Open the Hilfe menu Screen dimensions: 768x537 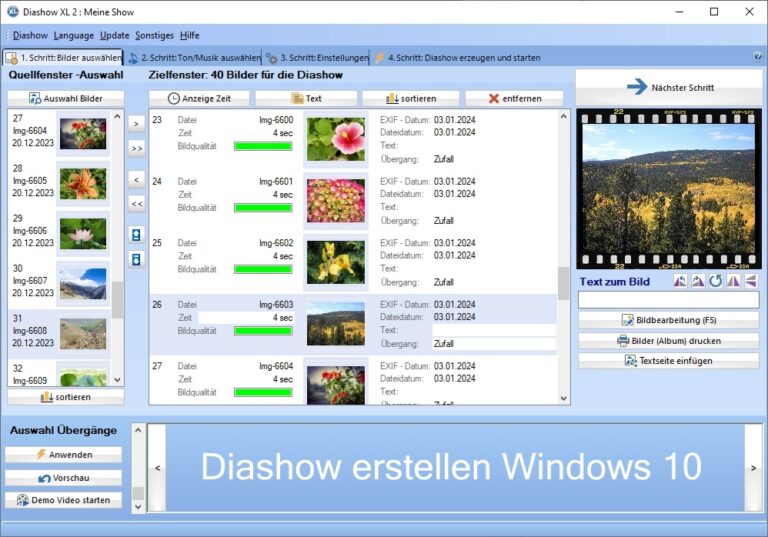(190, 35)
